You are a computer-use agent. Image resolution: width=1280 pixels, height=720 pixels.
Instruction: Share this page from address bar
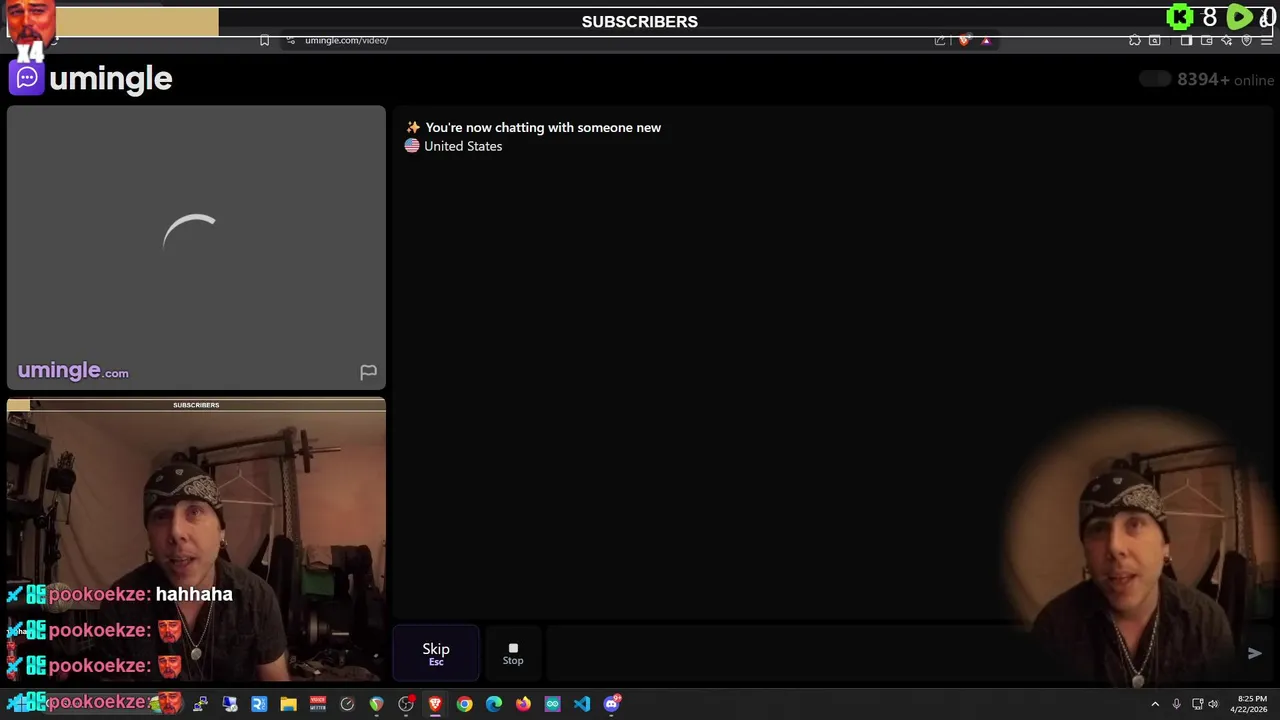pyautogui.click(x=940, y=40)
